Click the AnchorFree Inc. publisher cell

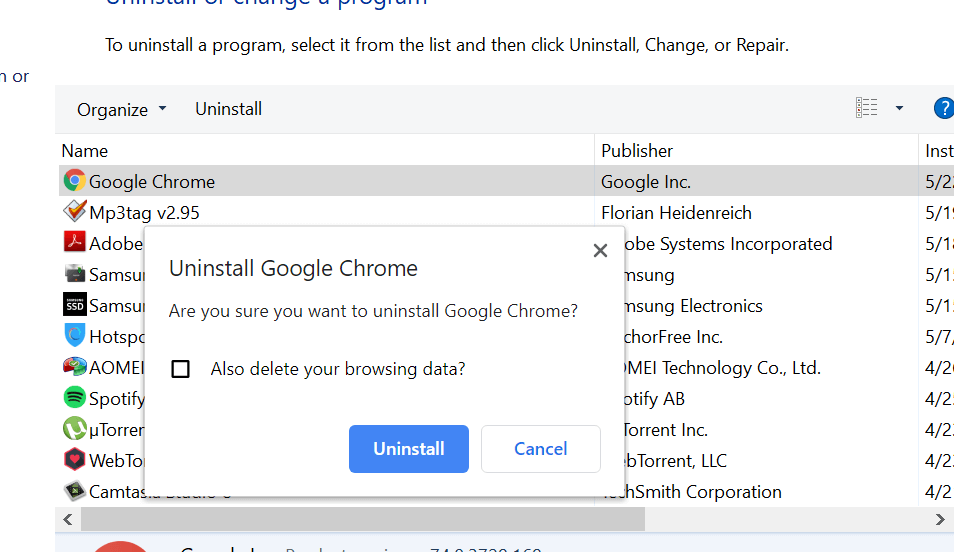point(674,337)
